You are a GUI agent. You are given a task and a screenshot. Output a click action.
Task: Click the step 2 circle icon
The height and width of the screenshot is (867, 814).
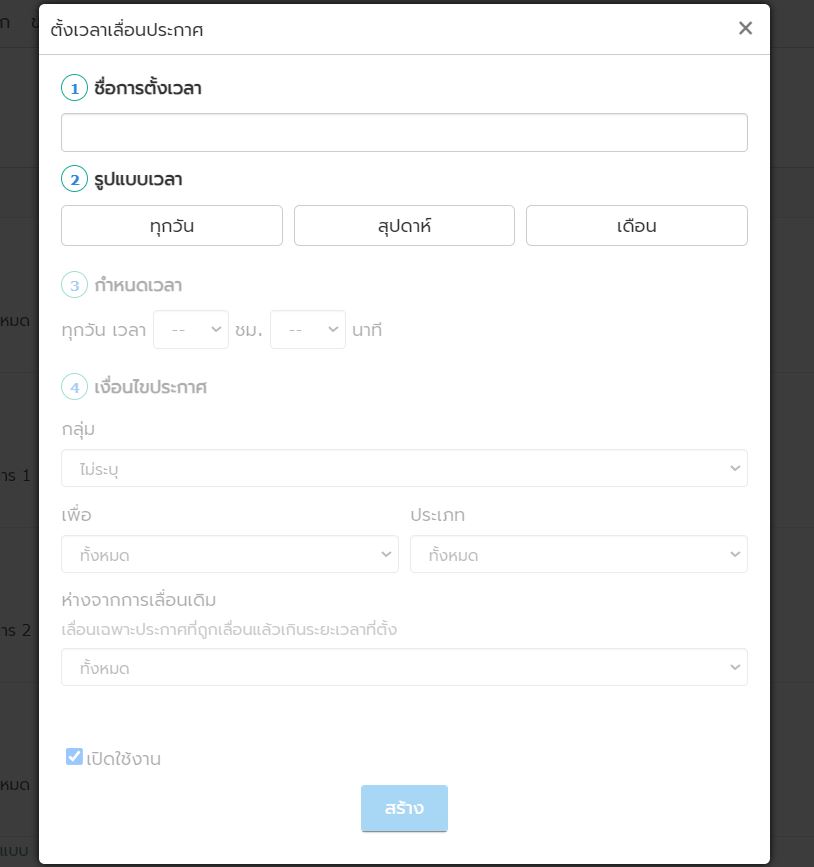click(x=74, y=180)
